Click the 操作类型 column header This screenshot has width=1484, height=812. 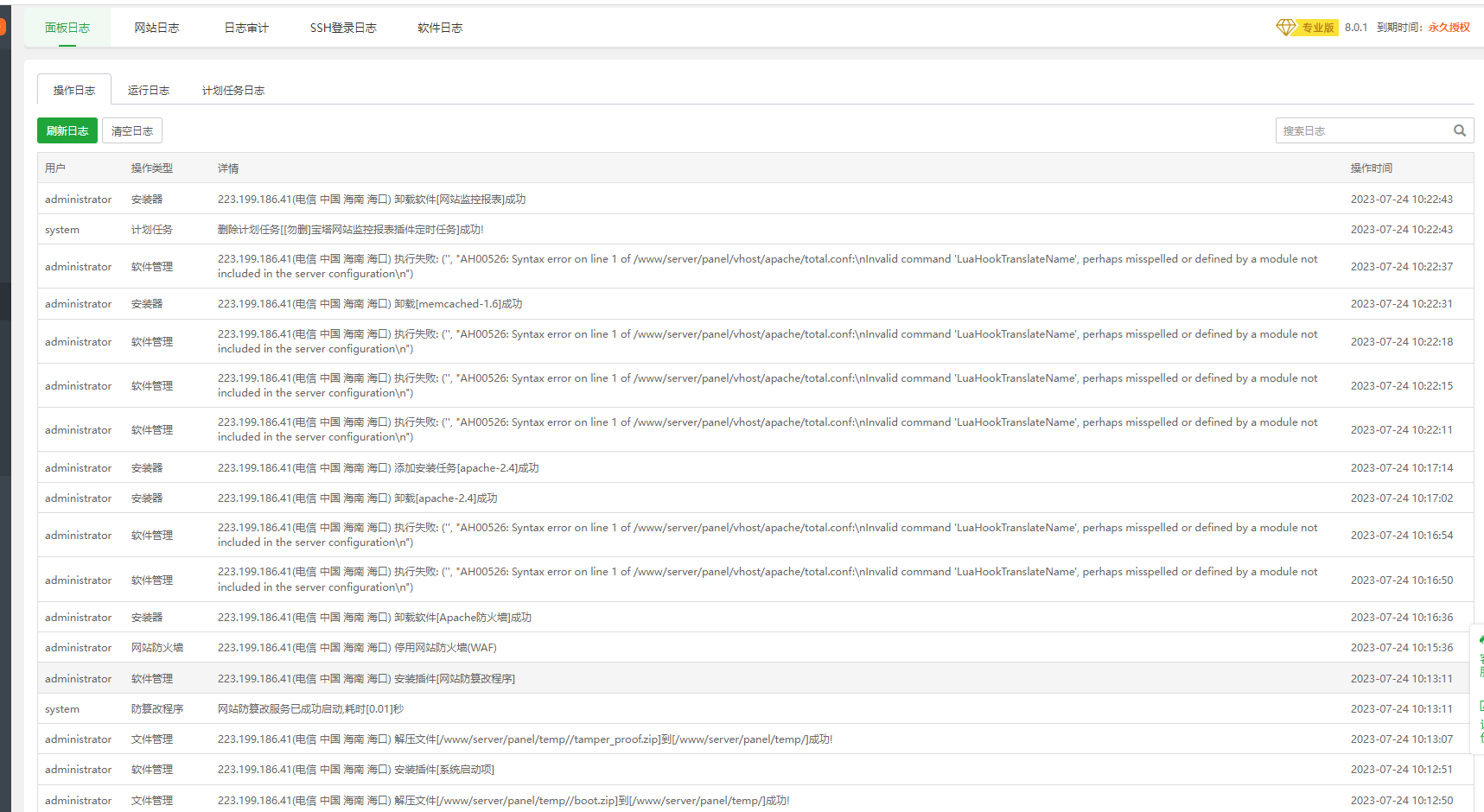pos(152,168)
